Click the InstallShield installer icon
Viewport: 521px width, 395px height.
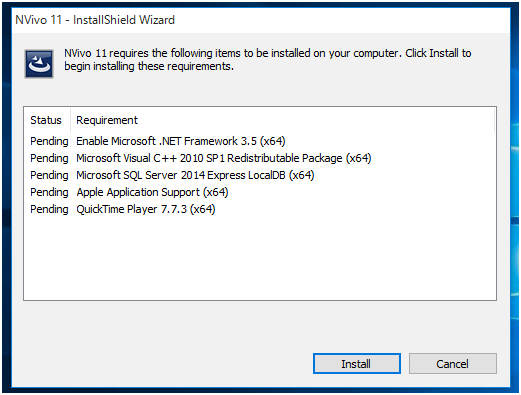39,64
